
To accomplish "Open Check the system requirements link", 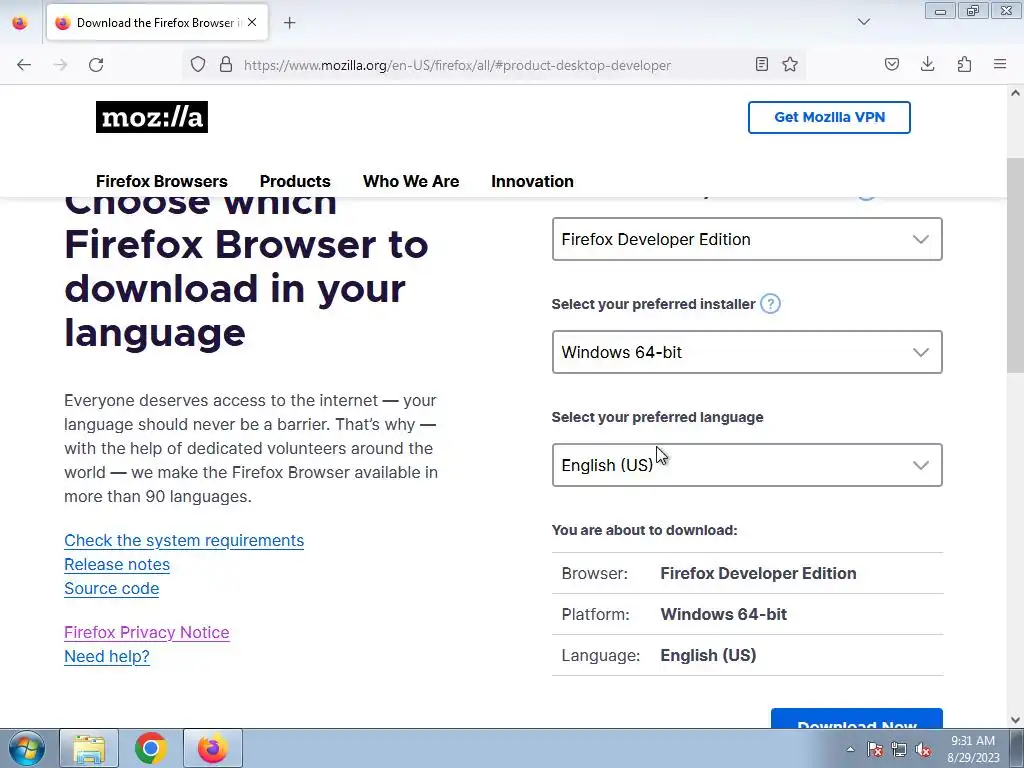I will 184,541.
